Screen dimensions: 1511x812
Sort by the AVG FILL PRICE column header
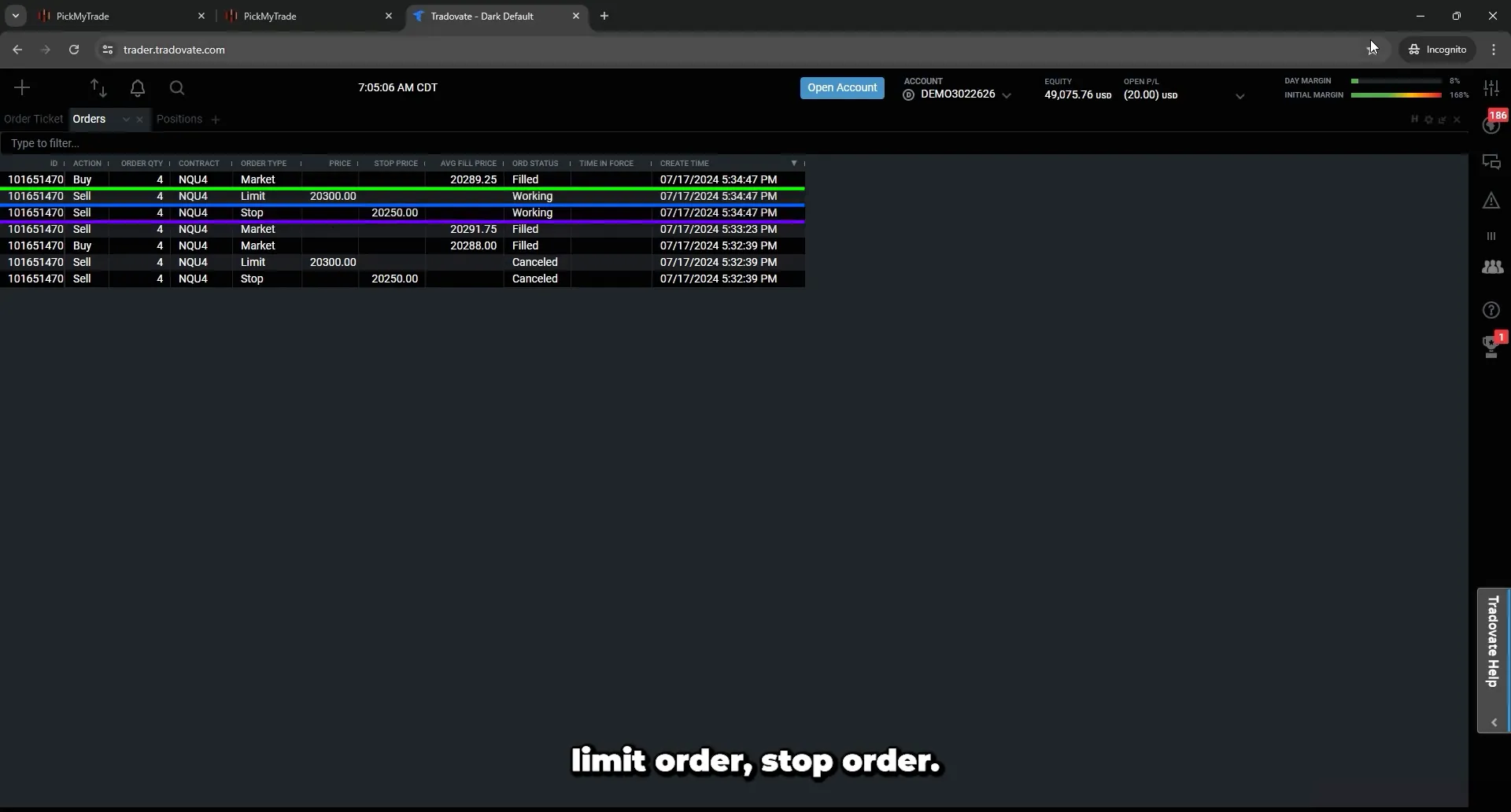tap(468, 163)
